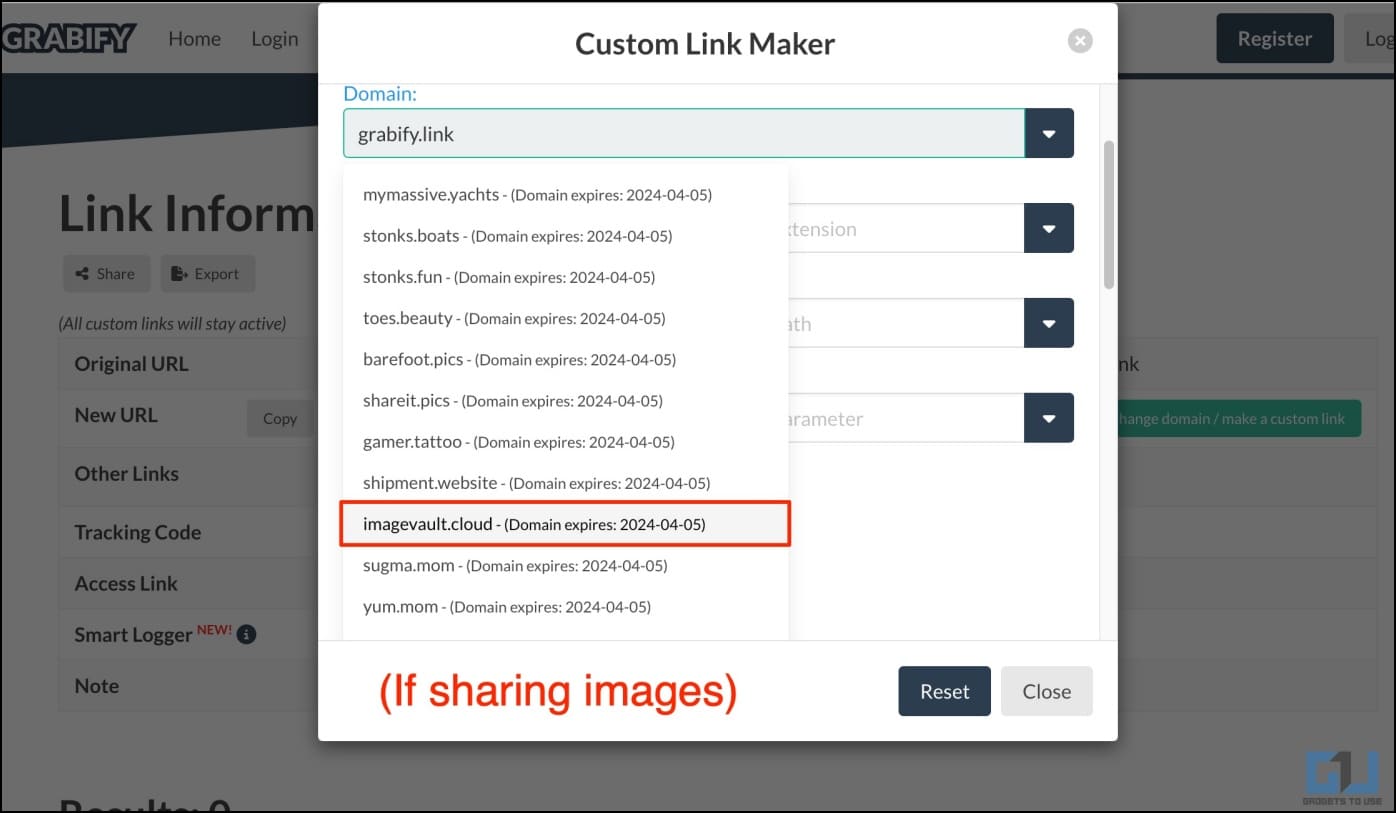Open Smart Logger info icon
Screen dimensions: 1396x813
247,634
